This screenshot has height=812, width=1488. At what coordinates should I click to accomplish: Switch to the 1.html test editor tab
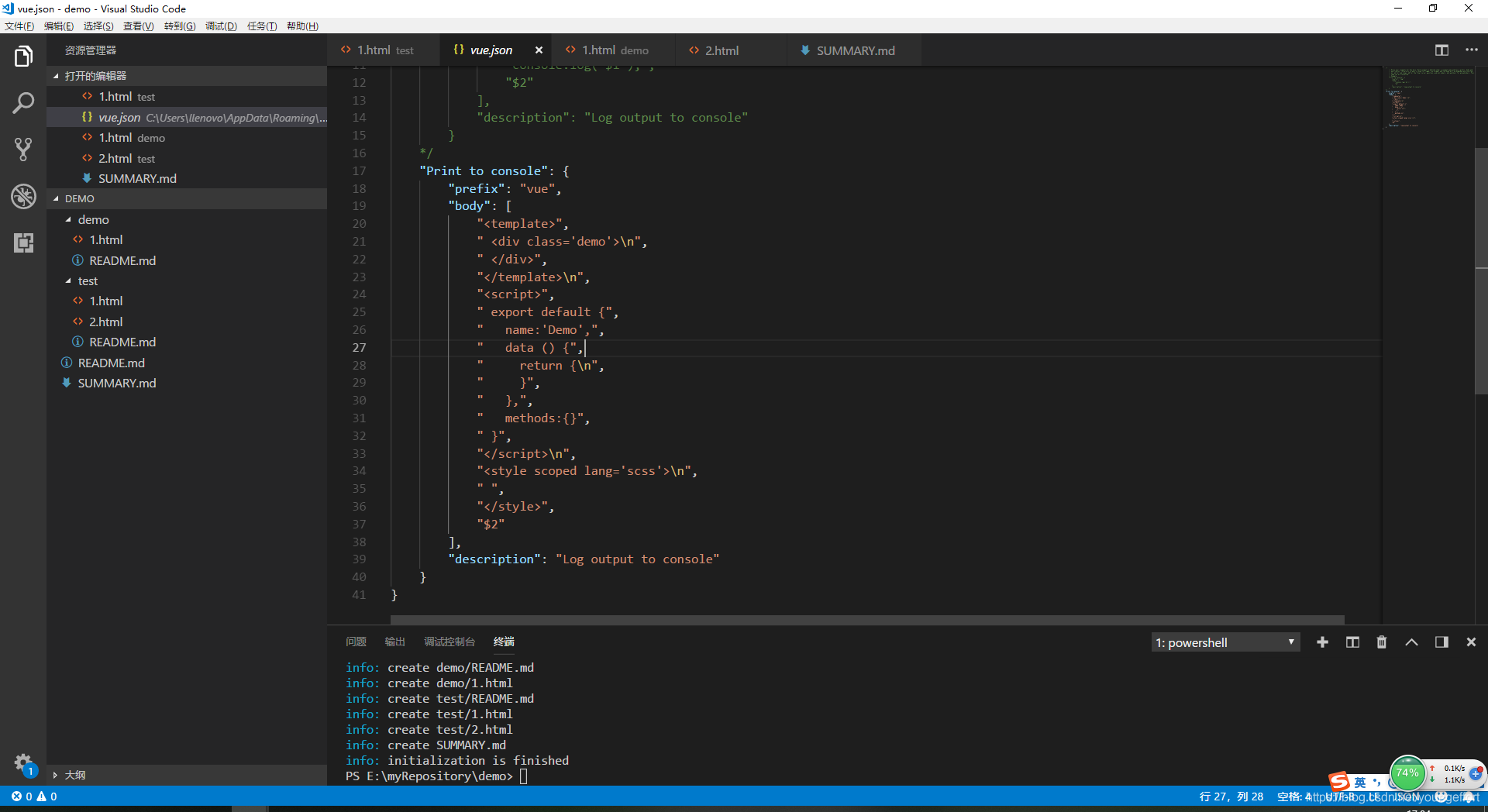[384, 50]
